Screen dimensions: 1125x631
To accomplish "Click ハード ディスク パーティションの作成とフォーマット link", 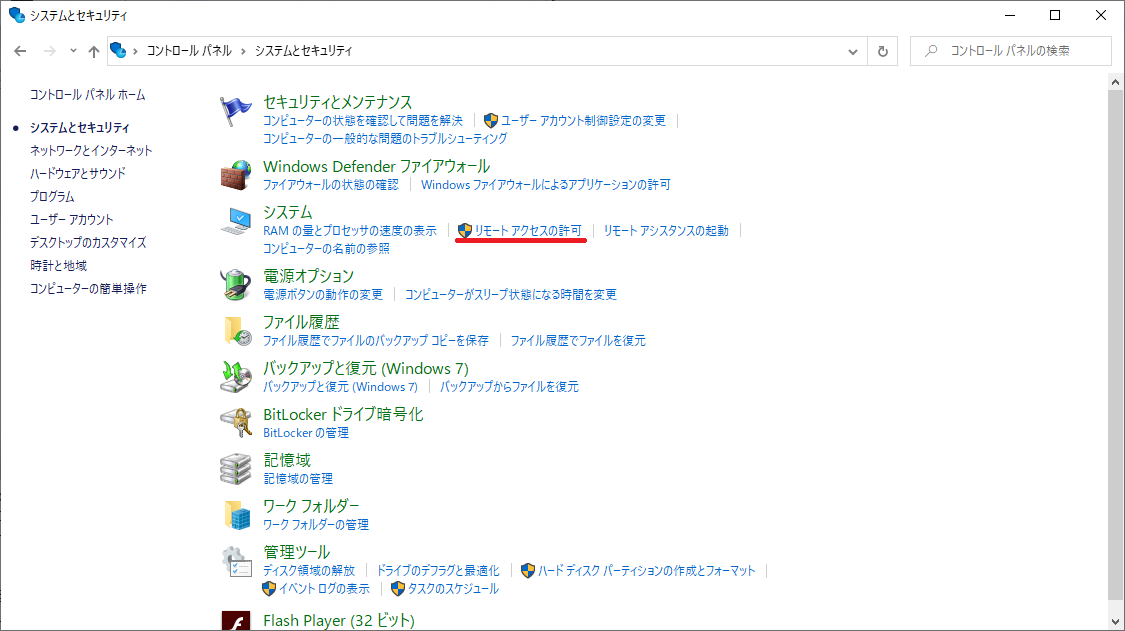I will click(646, 571).
